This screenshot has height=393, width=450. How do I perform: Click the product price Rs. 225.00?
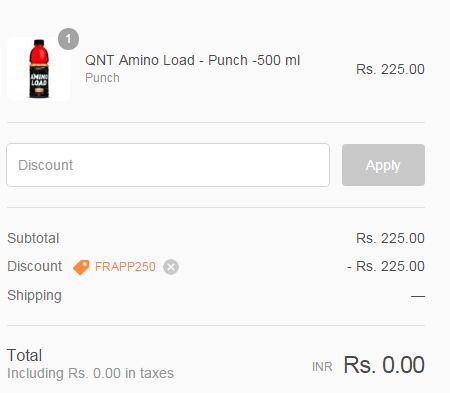(x=390, y=69)
